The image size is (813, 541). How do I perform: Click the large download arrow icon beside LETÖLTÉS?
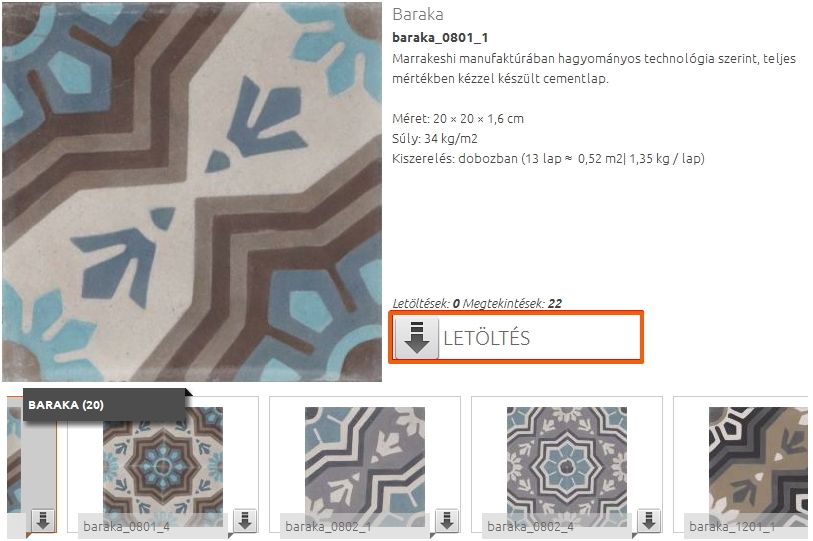[x=416, y=338]
